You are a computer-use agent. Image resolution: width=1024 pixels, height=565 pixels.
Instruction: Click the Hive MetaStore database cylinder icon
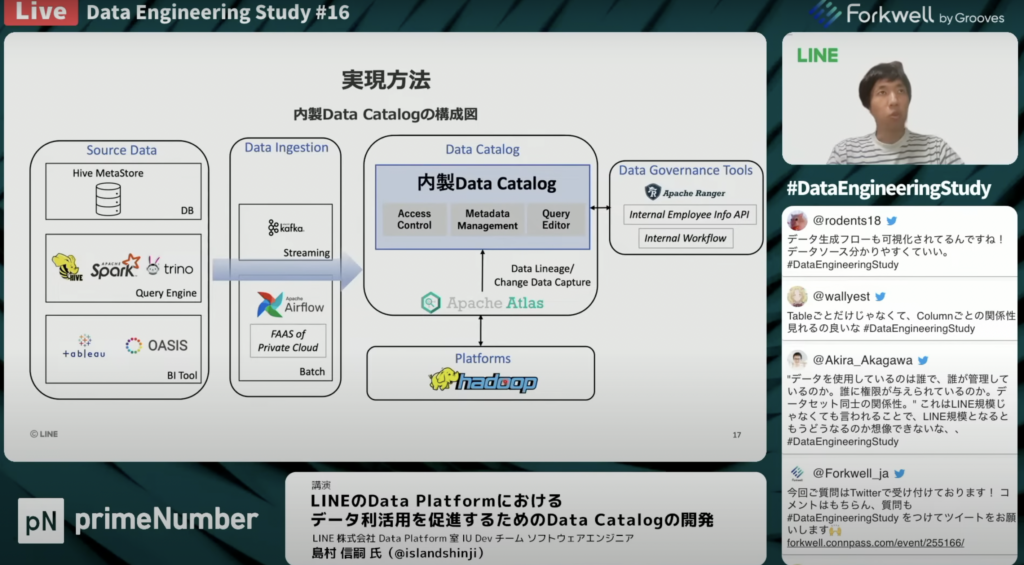coord(107,199)
